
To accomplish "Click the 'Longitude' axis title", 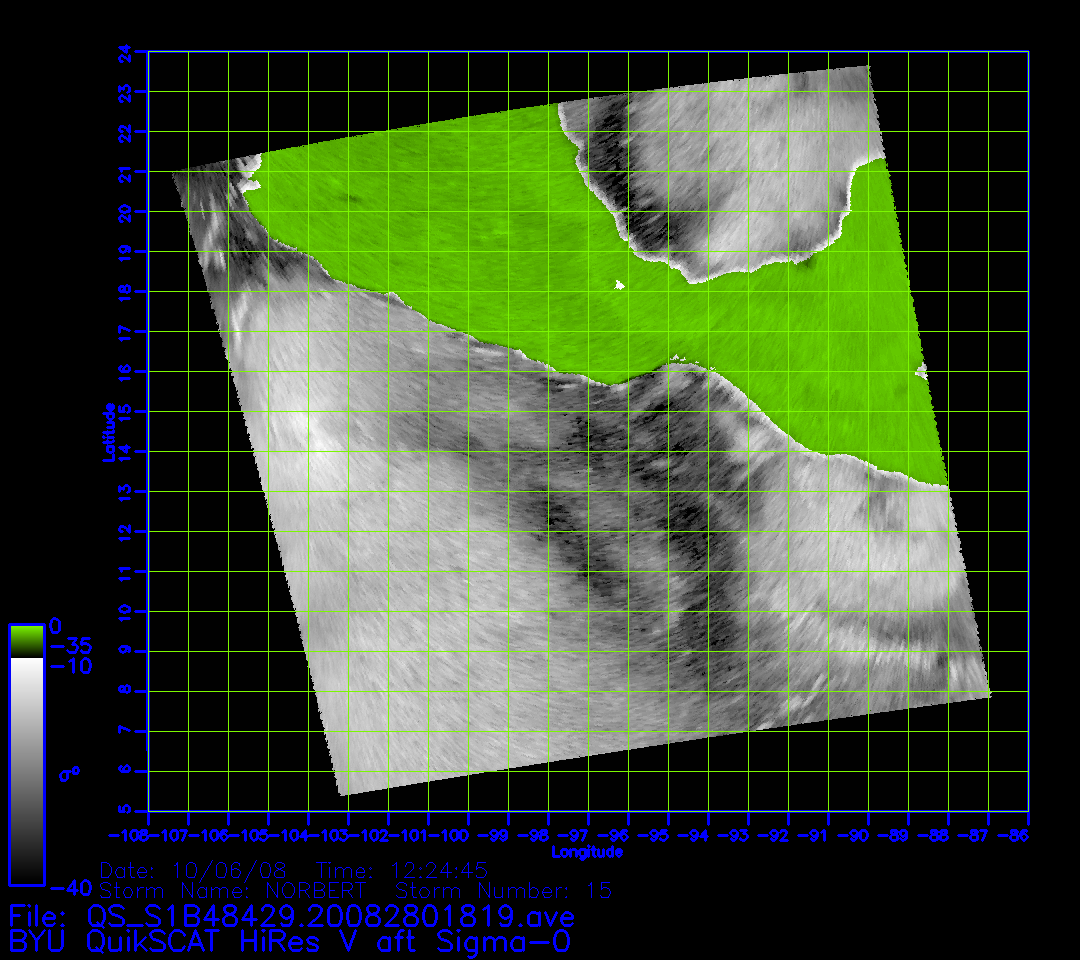I will pos(588,852).
